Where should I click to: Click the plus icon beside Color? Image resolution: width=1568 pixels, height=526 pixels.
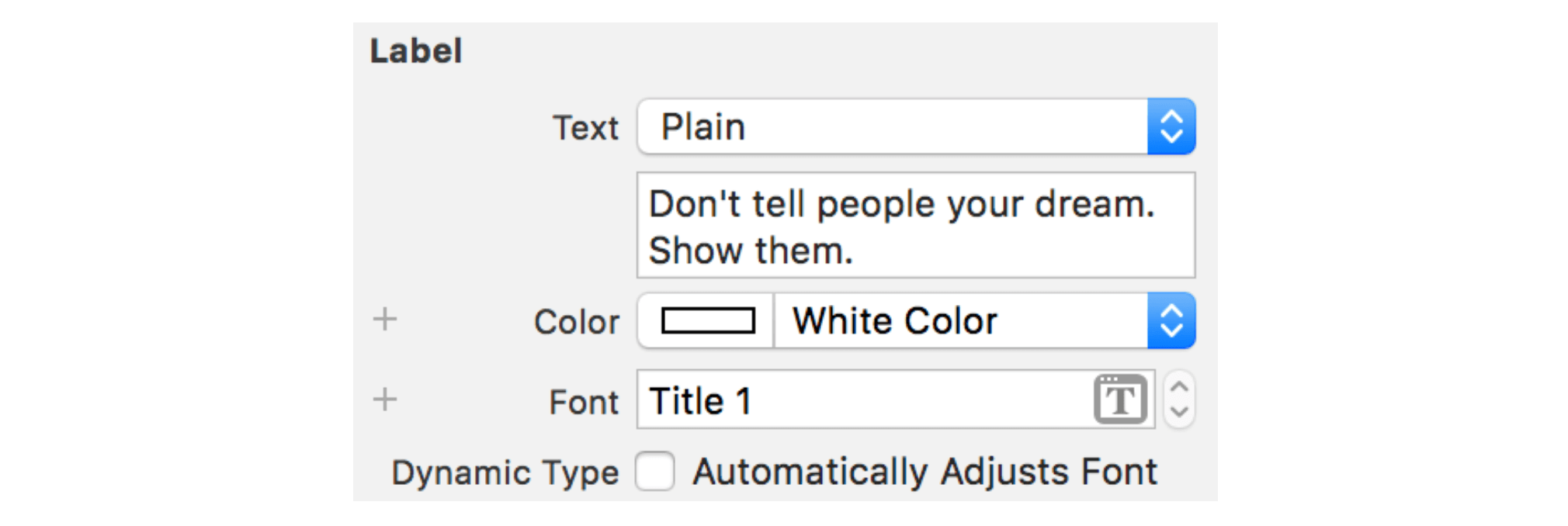(x=385, y=319)
